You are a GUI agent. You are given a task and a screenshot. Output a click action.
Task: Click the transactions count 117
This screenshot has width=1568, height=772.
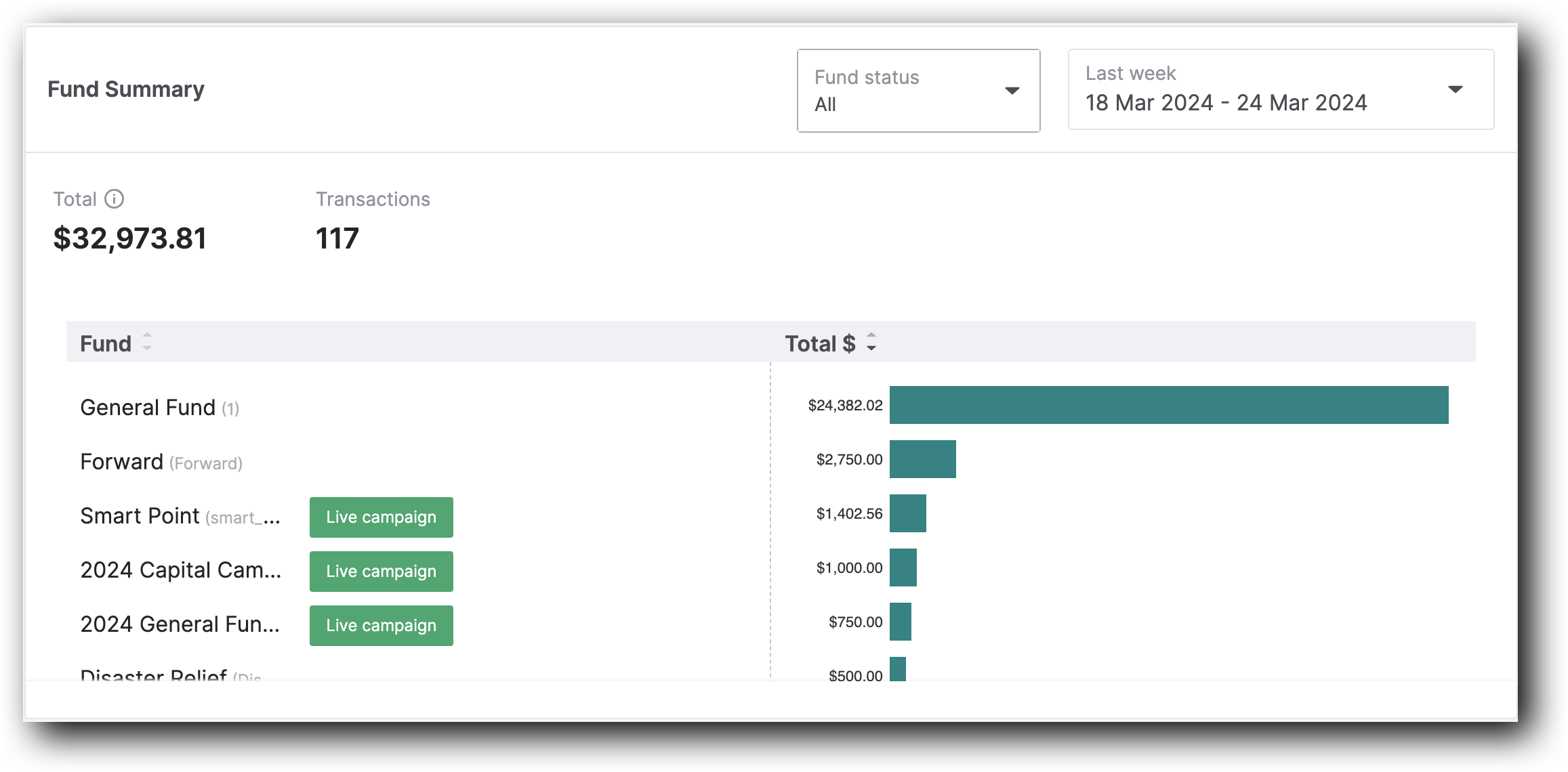336,238
